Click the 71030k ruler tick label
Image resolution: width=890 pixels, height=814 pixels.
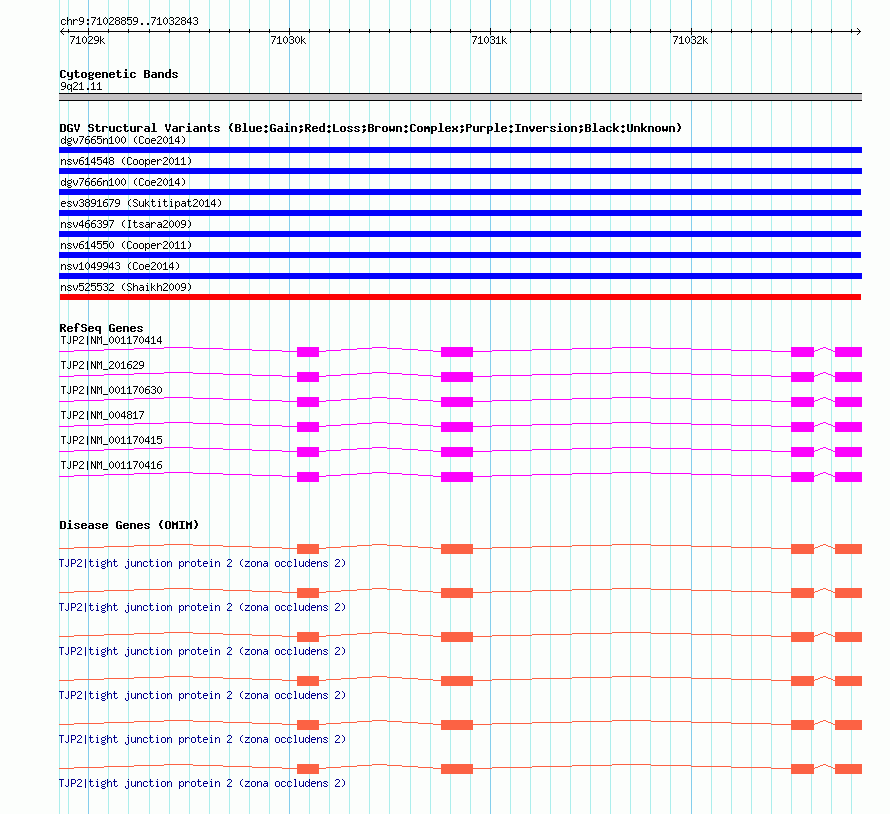pyautogui.click(x=288, y=40)
